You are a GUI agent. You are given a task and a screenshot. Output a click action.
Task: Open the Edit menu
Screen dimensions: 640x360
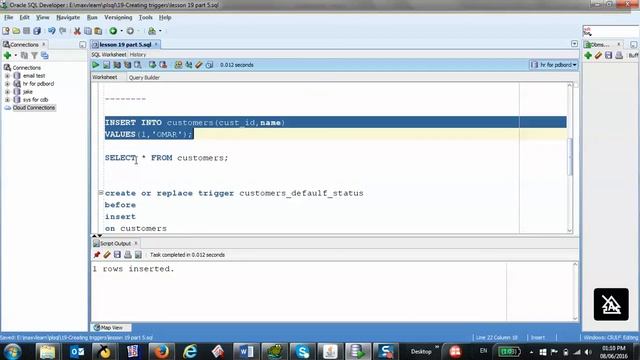(x=24, y=18)
